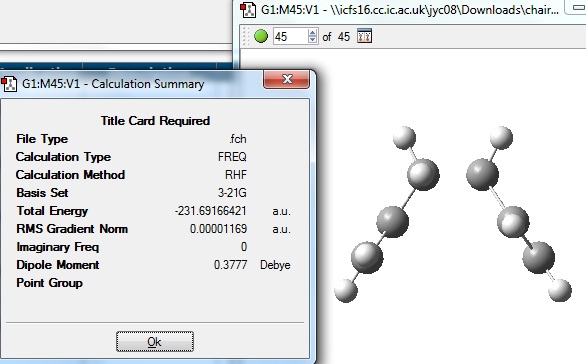This screenshot has height=364, width=586.
Task: Click the Calculation Method value RHF
Action: coord(236,175)
